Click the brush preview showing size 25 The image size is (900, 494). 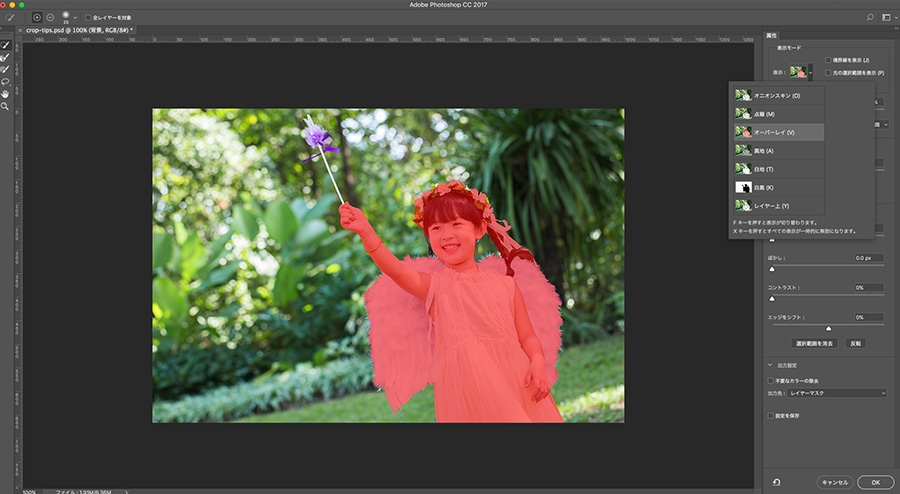point(65,17)
